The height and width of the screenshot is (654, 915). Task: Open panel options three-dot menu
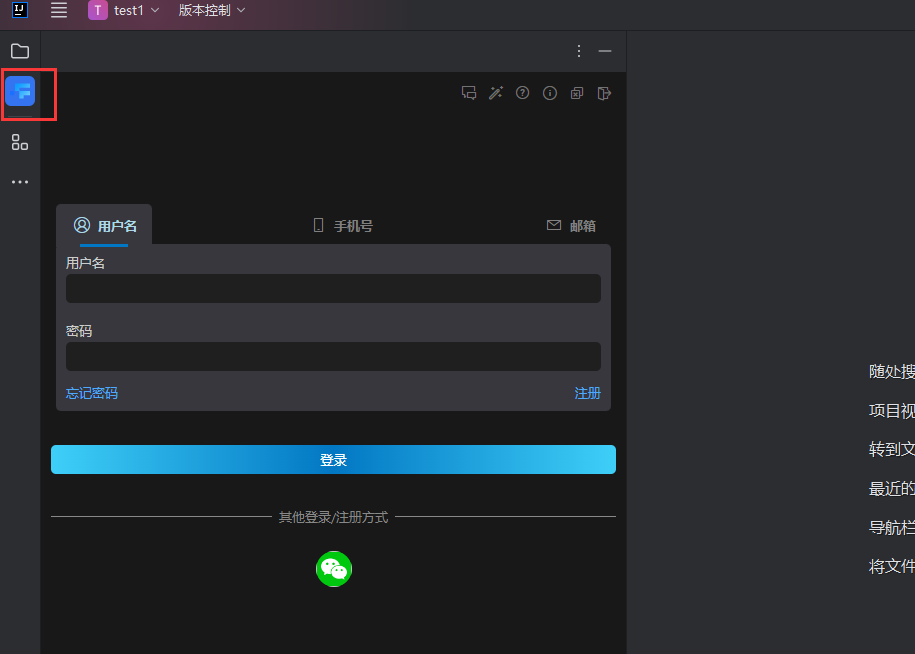[579, 51]
